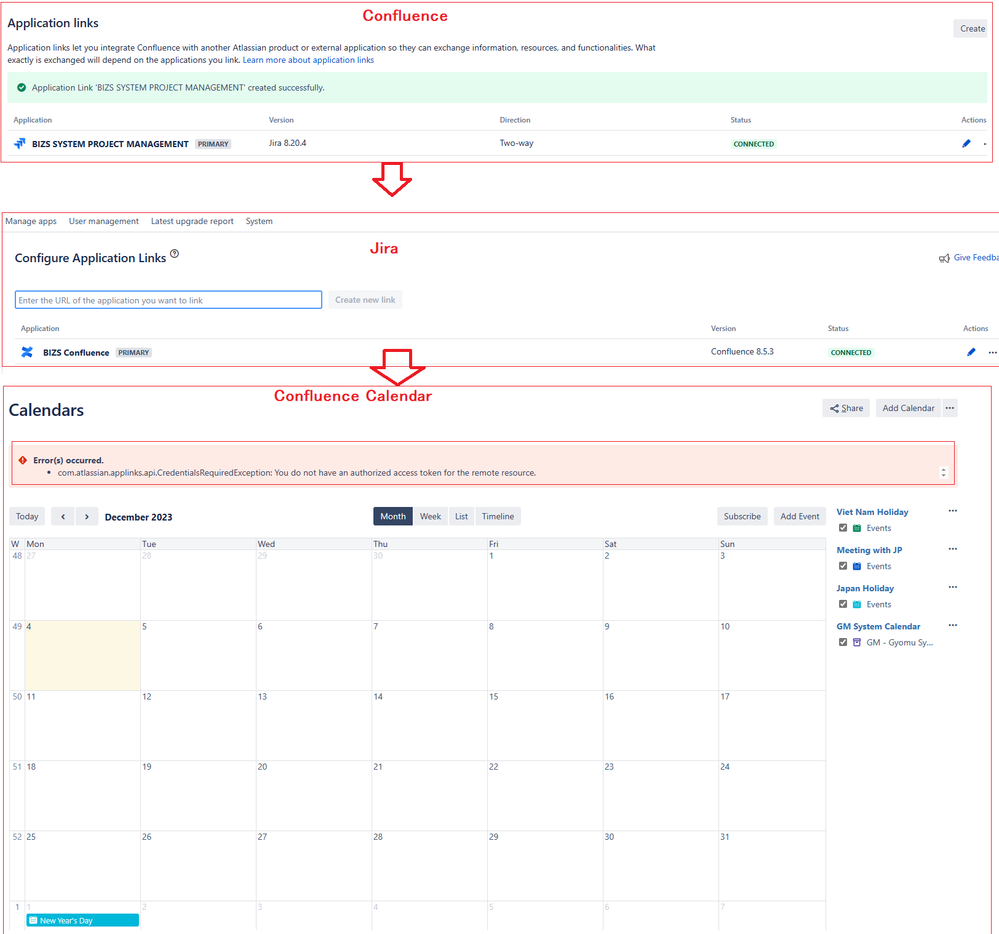Go to next month in calendar
The width and height of the screenshot is (999, 934).
coord(87,517)
